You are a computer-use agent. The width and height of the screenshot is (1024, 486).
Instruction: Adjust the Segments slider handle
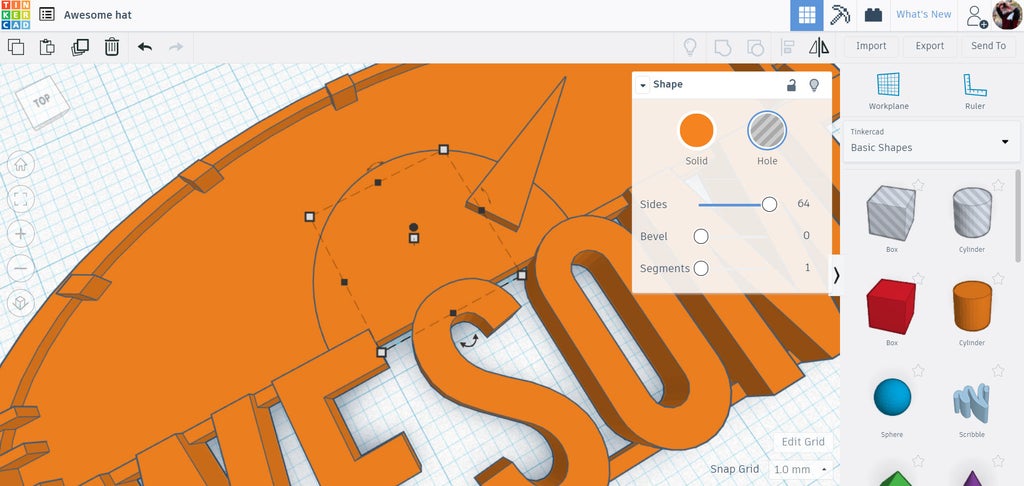(x=701, y=268)
